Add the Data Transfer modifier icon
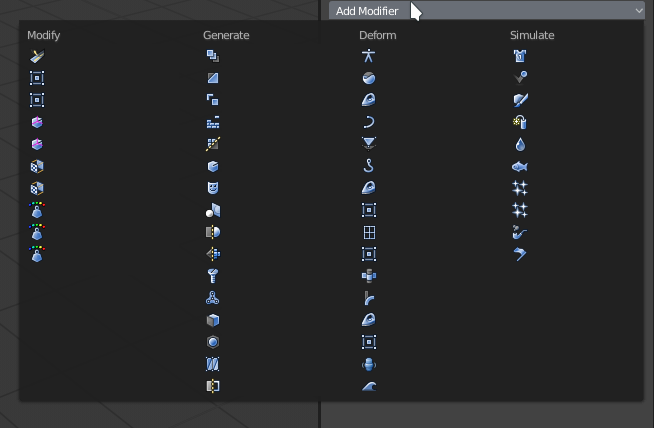Image resolution: width=654 pixels, height=428 pixels. pos(37,56)
